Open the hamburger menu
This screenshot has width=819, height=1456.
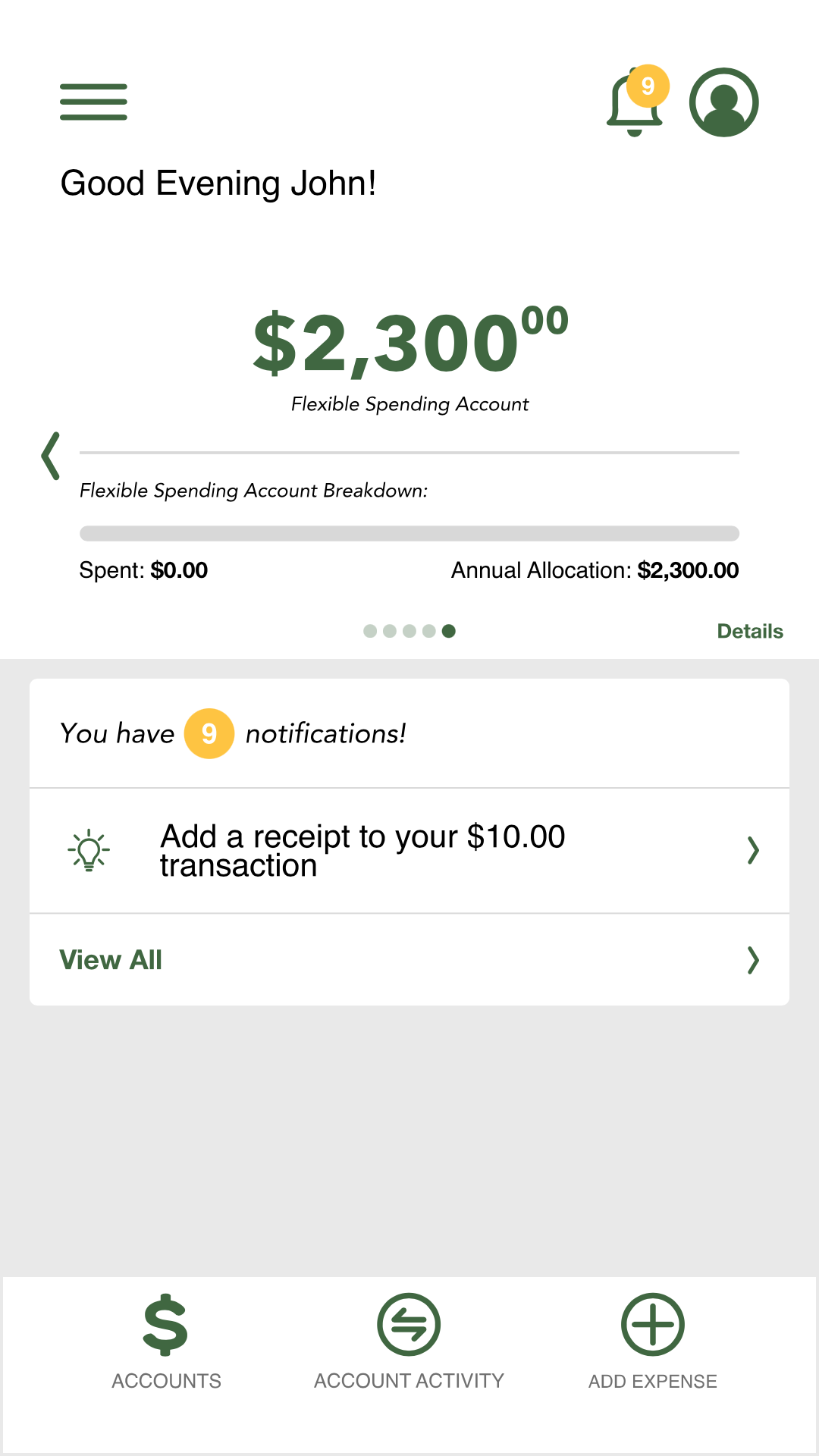93,102
